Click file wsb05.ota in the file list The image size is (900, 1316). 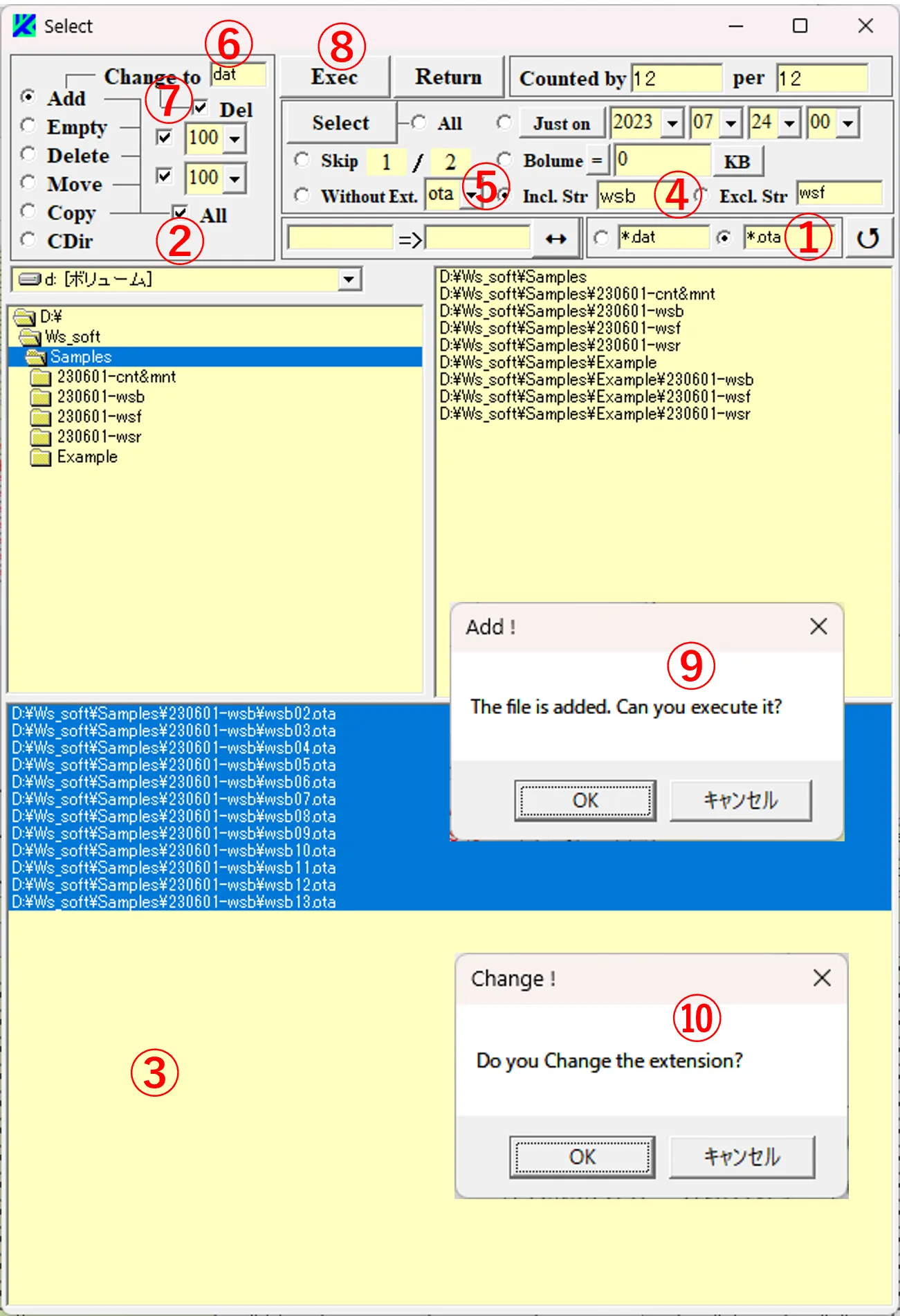[174, 765]
